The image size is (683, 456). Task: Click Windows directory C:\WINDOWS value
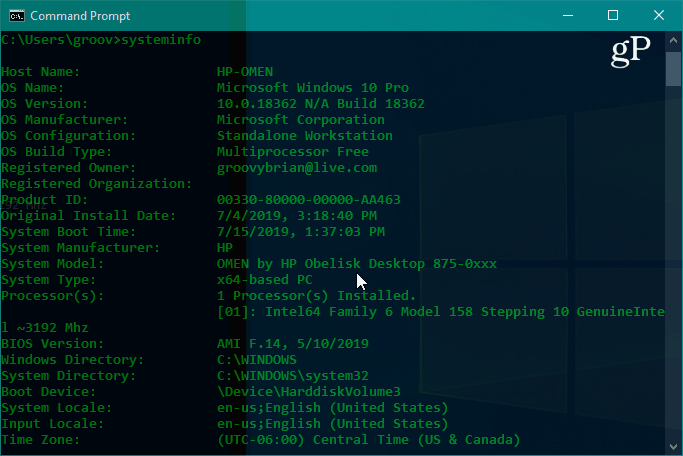257,360
